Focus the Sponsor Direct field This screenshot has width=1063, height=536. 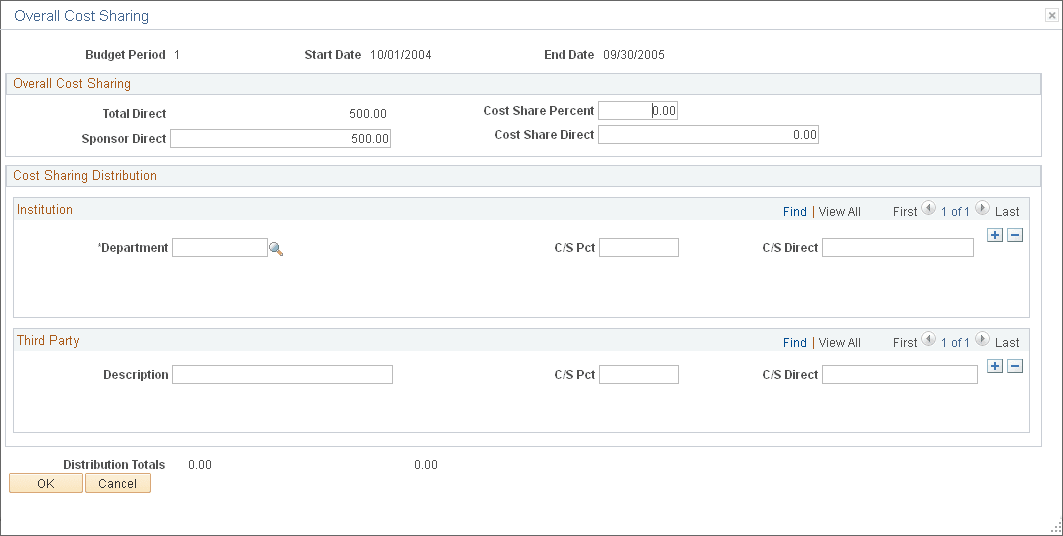tap(281, 138)
